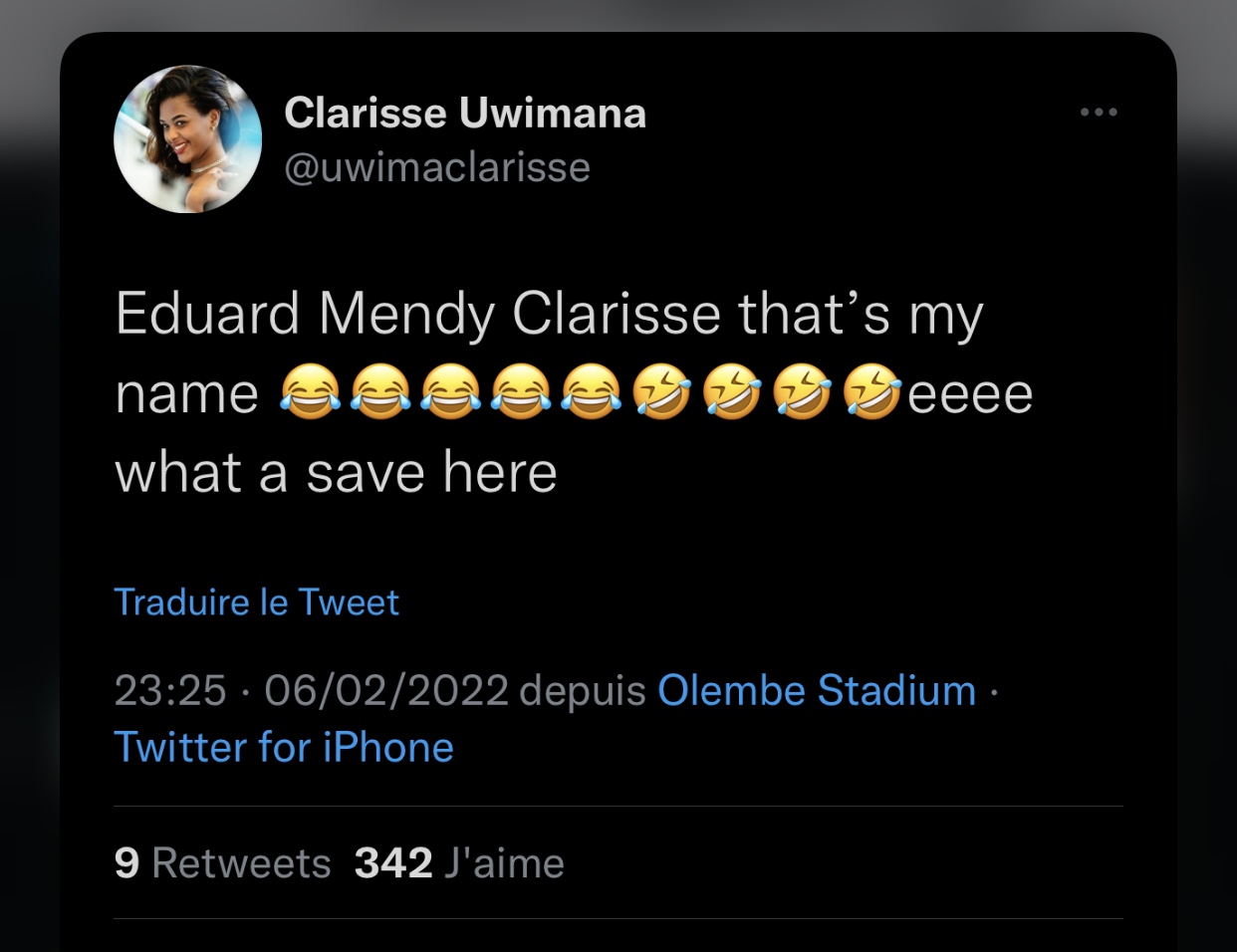Click the Traduire le Tweet link
The width and height of the screenshot is (1237, 952).
[x=257, y=602]
